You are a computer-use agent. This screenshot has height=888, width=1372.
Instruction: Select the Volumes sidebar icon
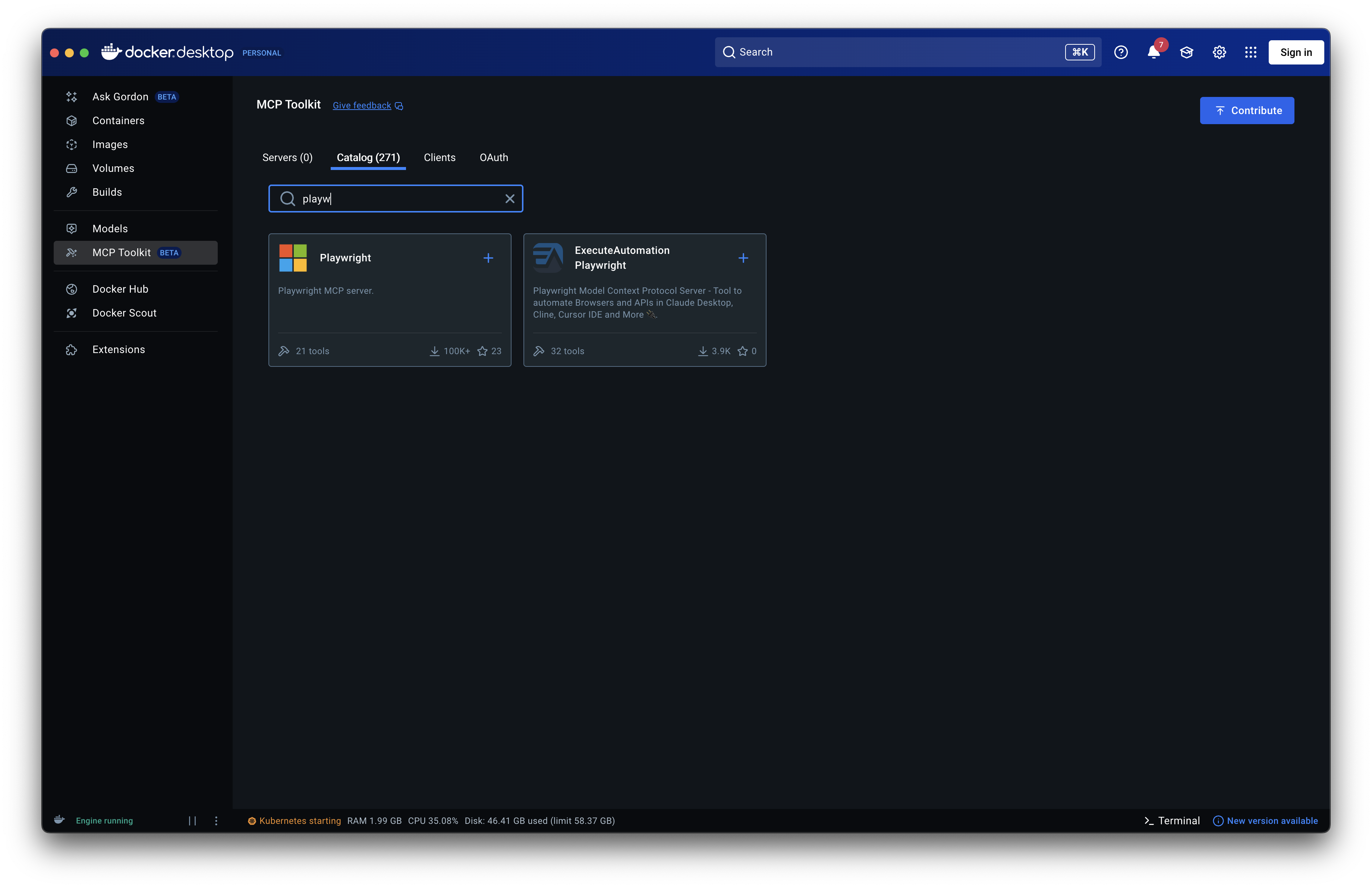pos(71,168)
